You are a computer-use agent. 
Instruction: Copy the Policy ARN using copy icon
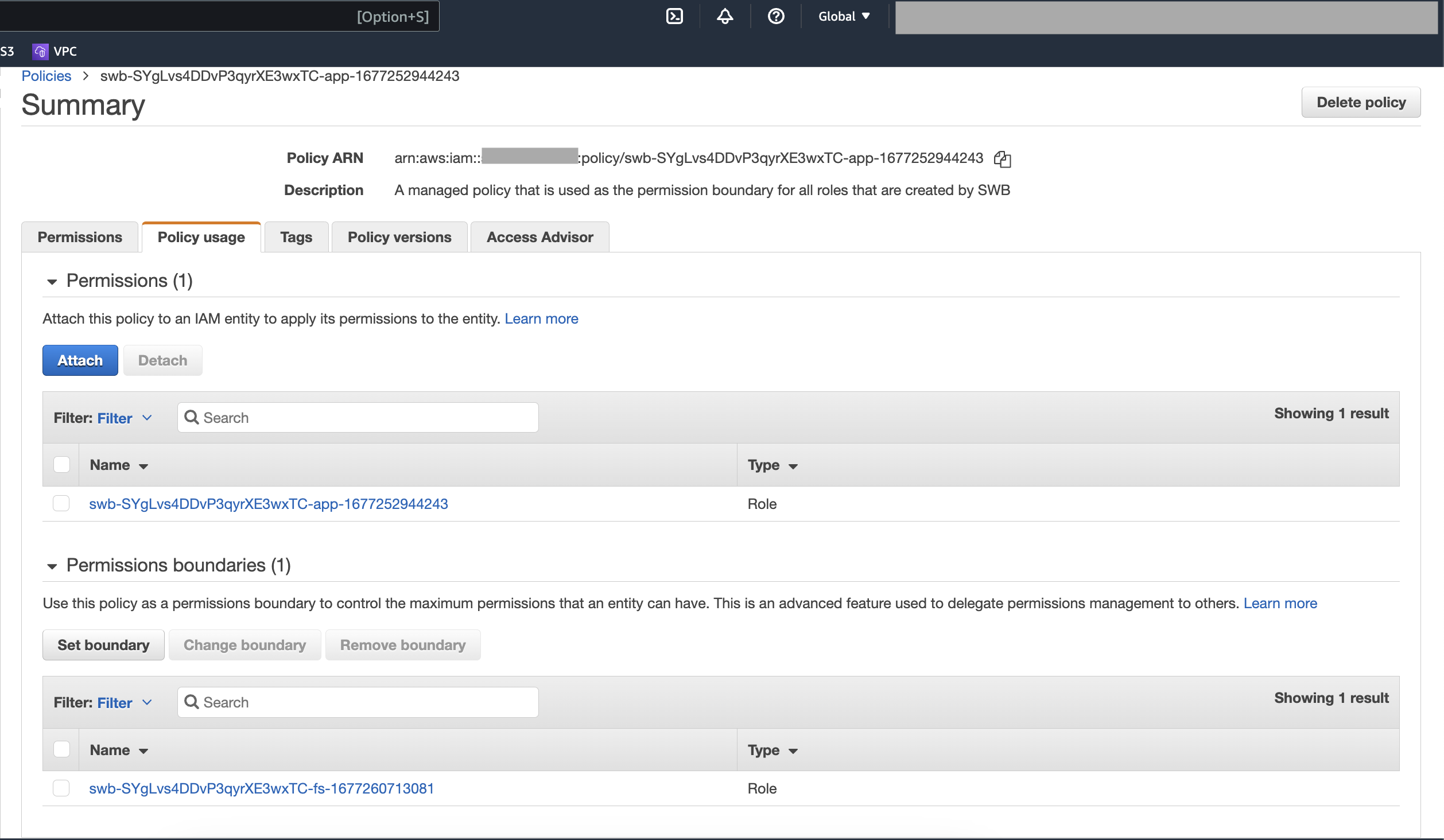pos(1002,158)
